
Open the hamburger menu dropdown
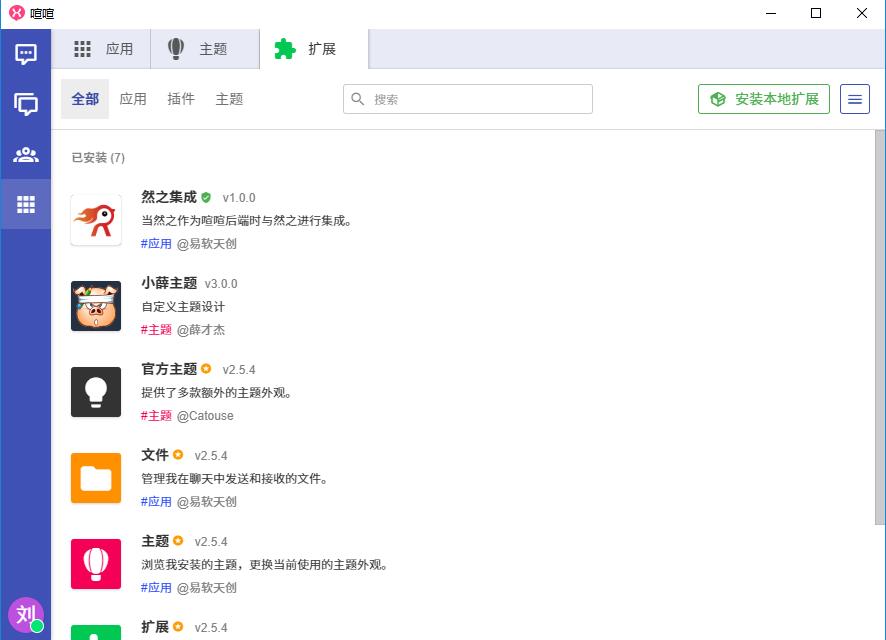click(855, 99)
